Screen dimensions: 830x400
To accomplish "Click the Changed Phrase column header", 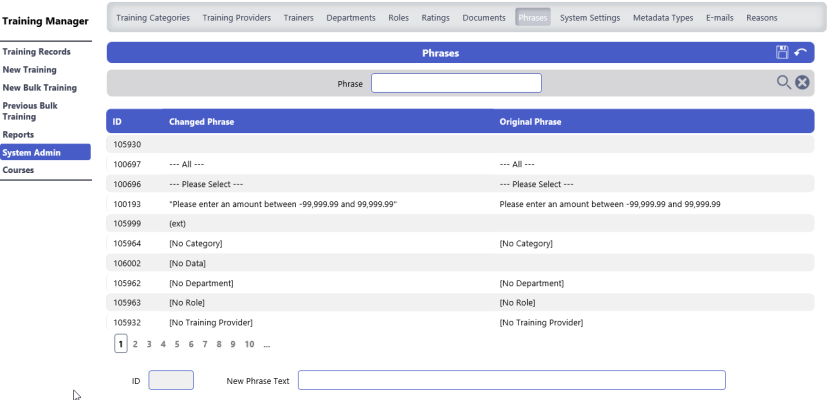I will coord(202,122).
